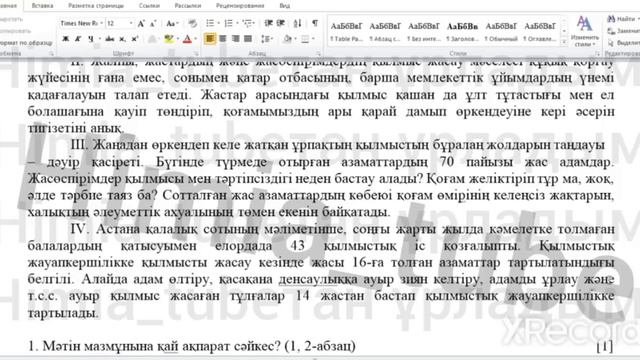The width and height of the screenshot is (640, 360).
Task: Apply bulleted list formatting
Action: click(x=209, y=23)
